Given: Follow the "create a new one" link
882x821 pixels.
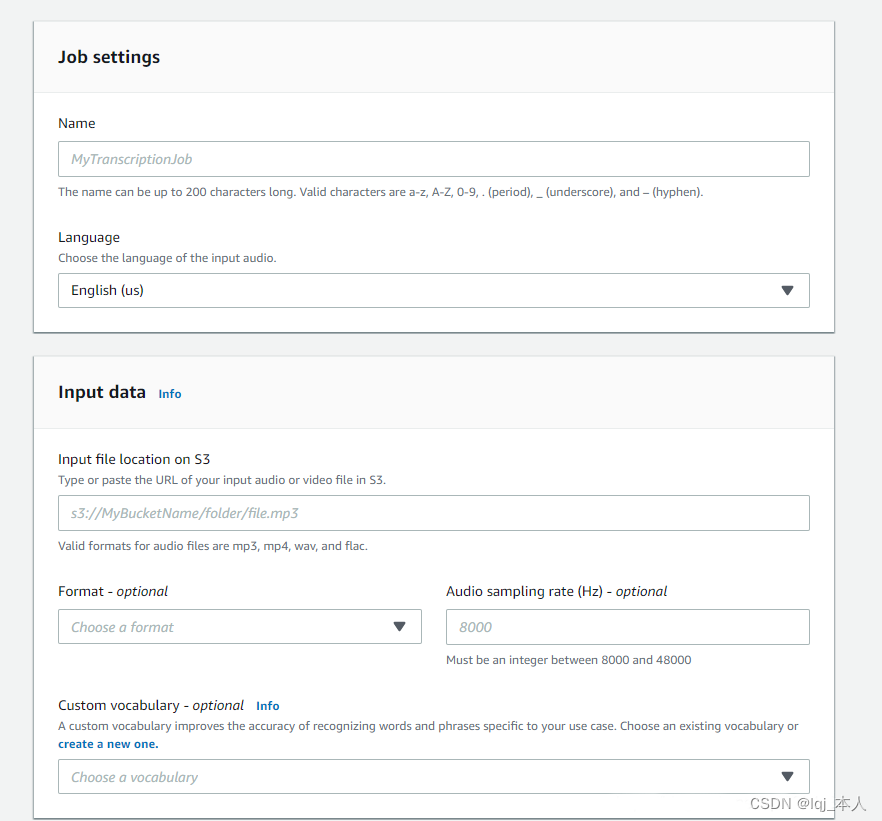Looking at the screenshot, I should [x=108, y=744].
